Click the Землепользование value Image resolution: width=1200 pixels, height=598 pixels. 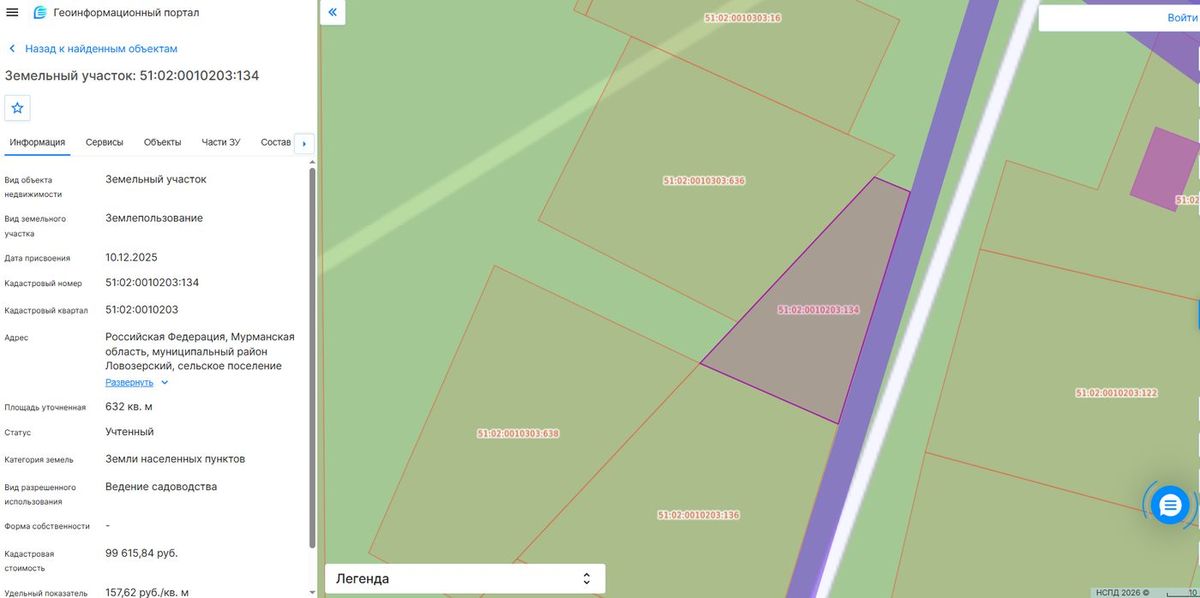154,218
